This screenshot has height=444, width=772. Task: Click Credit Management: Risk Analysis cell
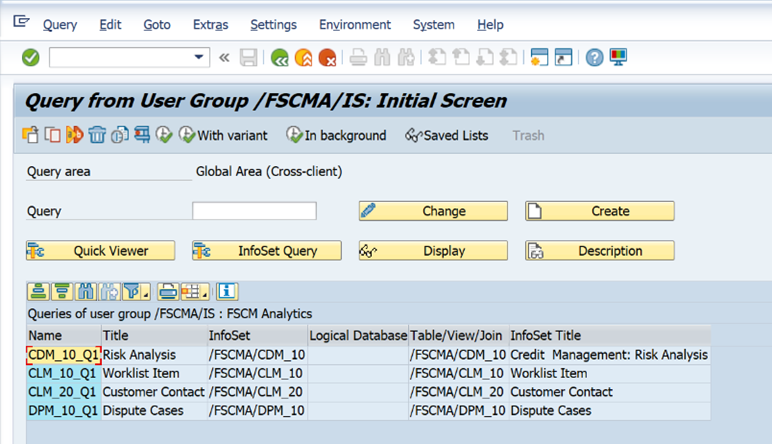(x=610, y=355)
